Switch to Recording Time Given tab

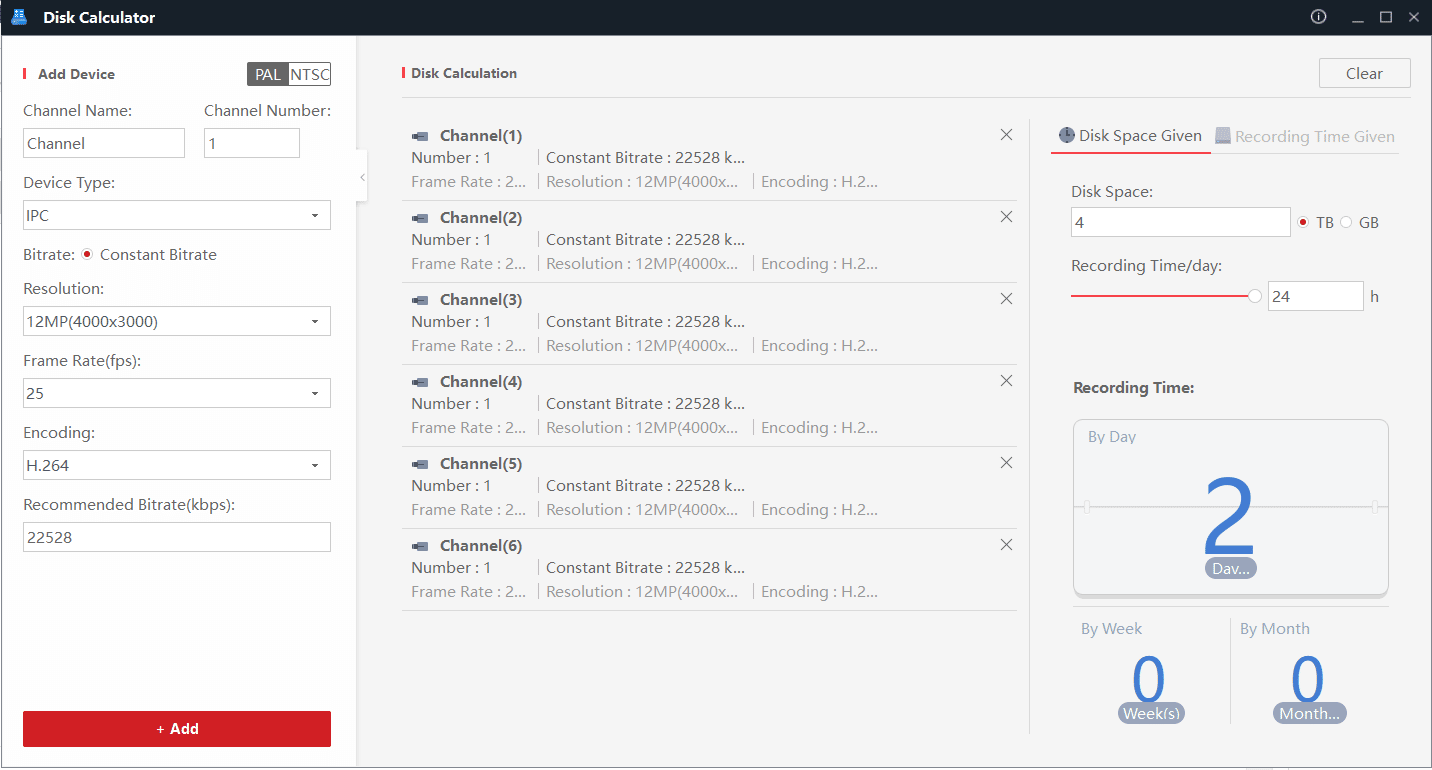click(x=1305, y=137)
